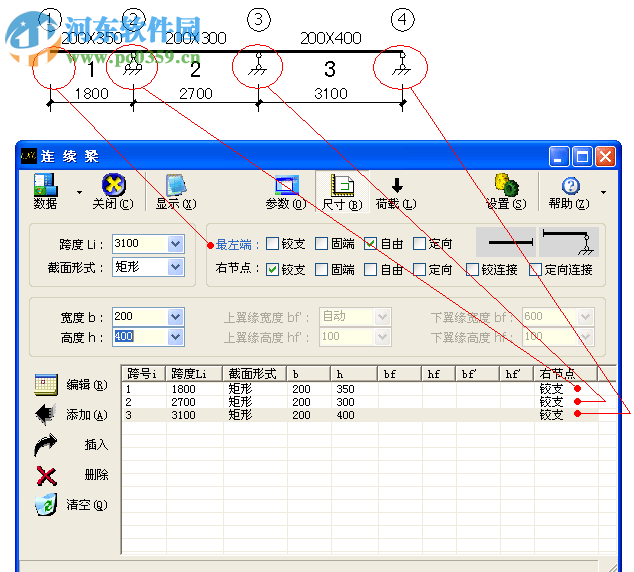Check 铰支 for 最左端
The image size is (634, 572).
point(273,244)
